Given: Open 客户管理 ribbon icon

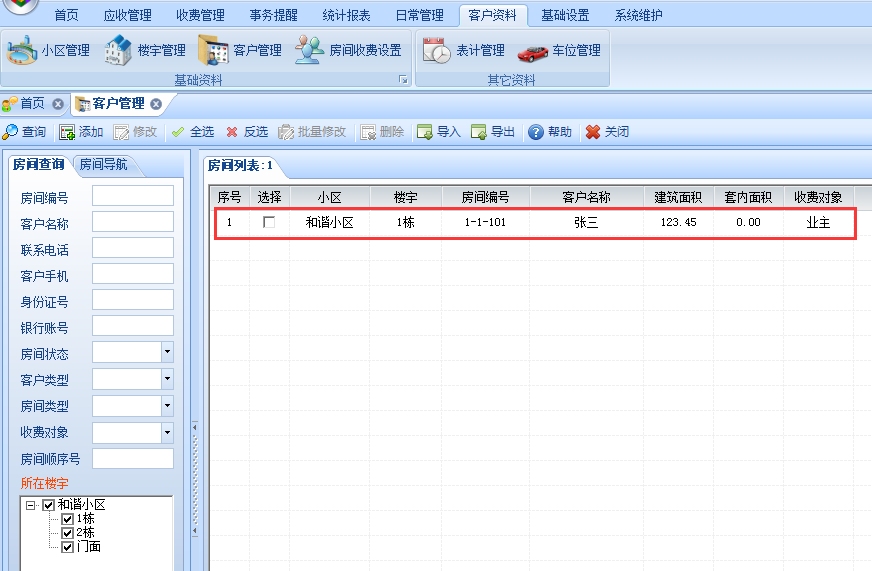Looking at the screenshot, I should tap(213, 50).
